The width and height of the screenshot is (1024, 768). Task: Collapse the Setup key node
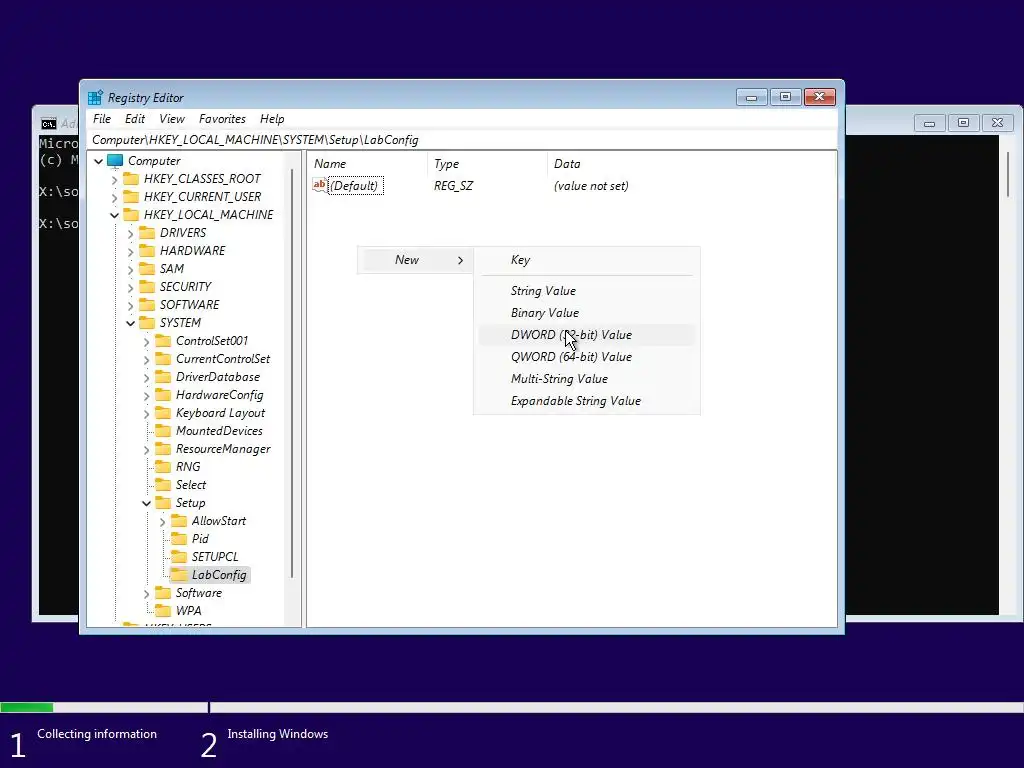pyautogui.click(x=146, y=503)
